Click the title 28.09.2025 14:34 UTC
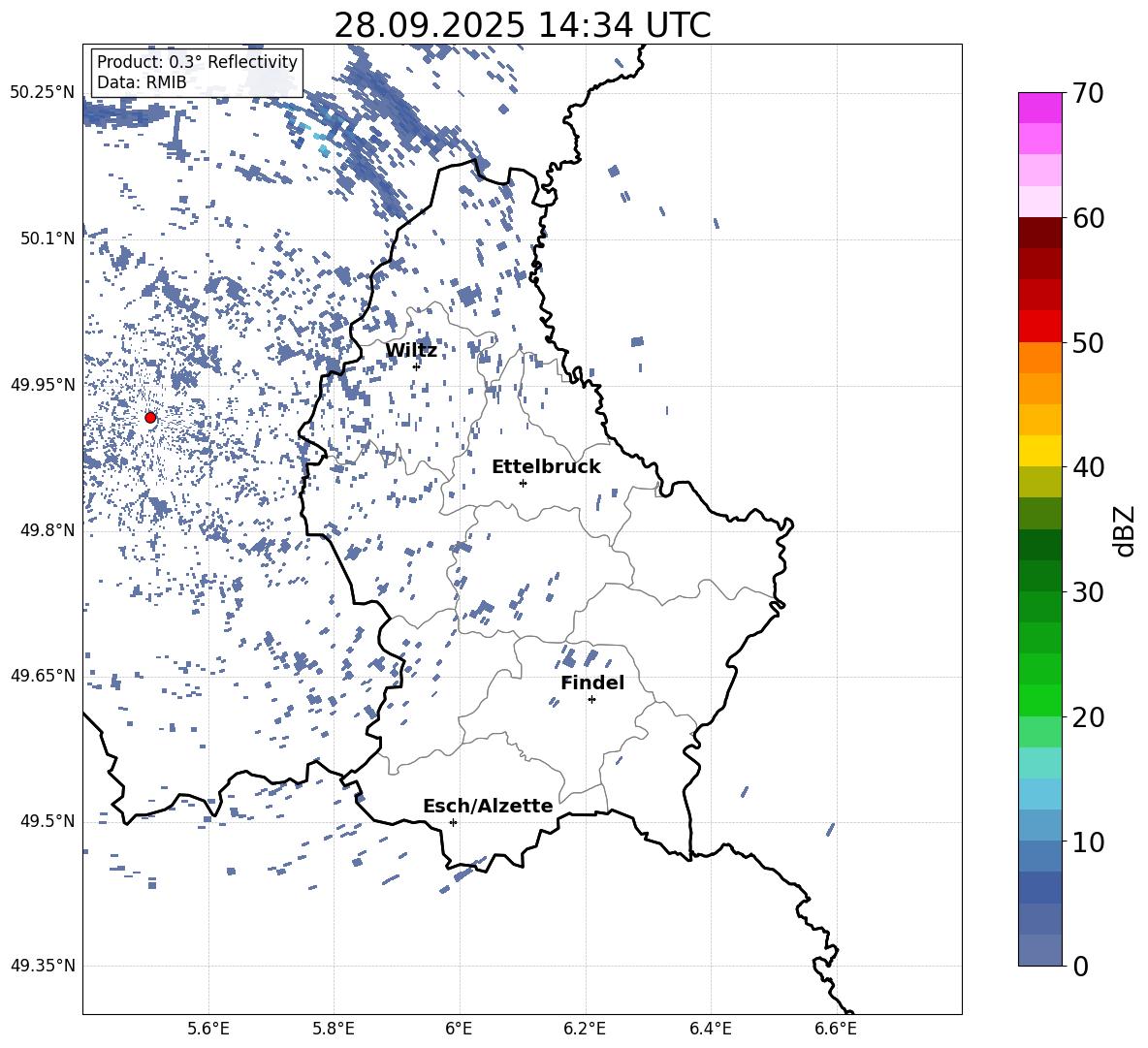 point(523,25)
